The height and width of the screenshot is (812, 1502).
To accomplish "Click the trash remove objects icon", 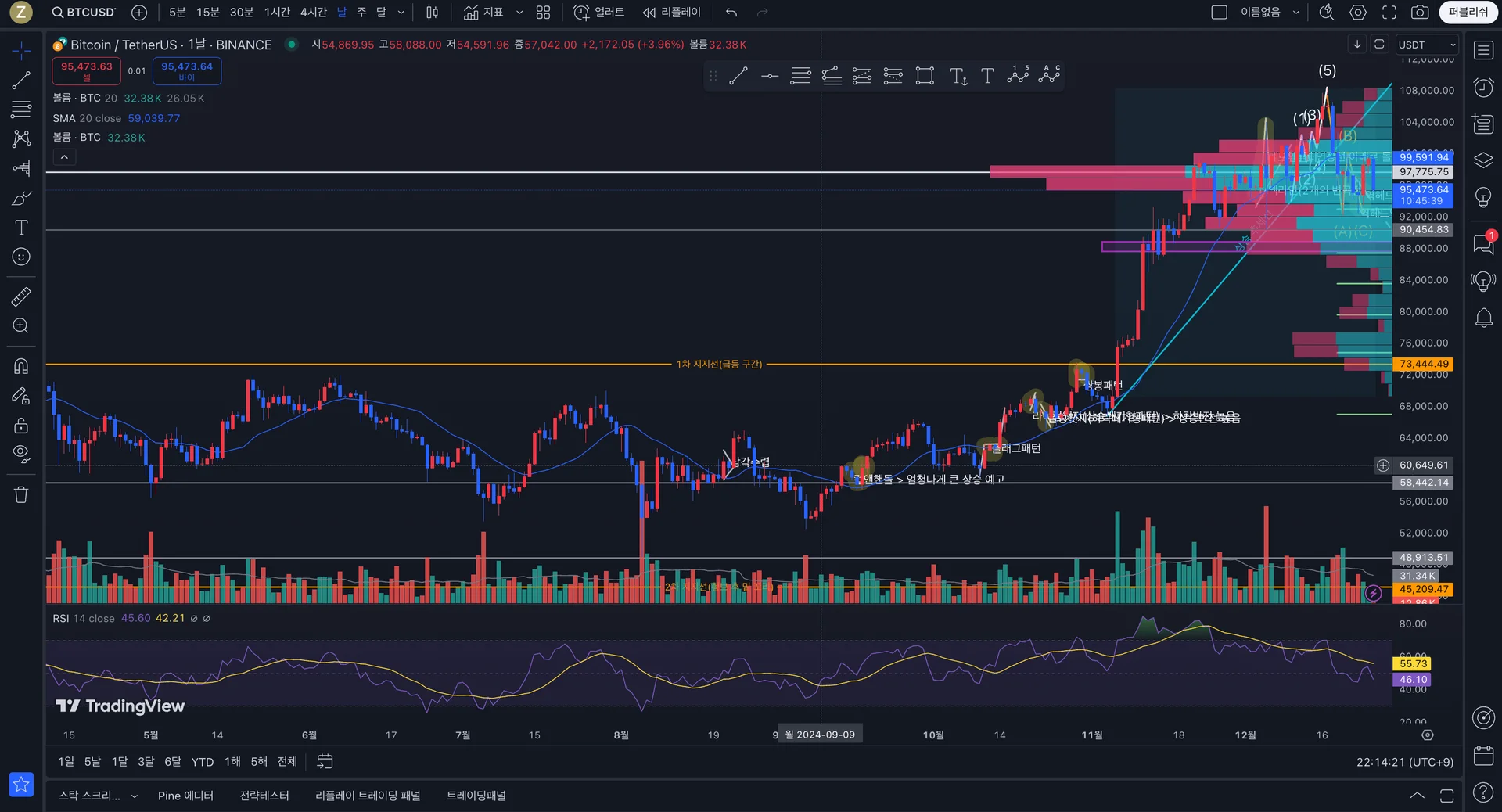I will point(21,494).
